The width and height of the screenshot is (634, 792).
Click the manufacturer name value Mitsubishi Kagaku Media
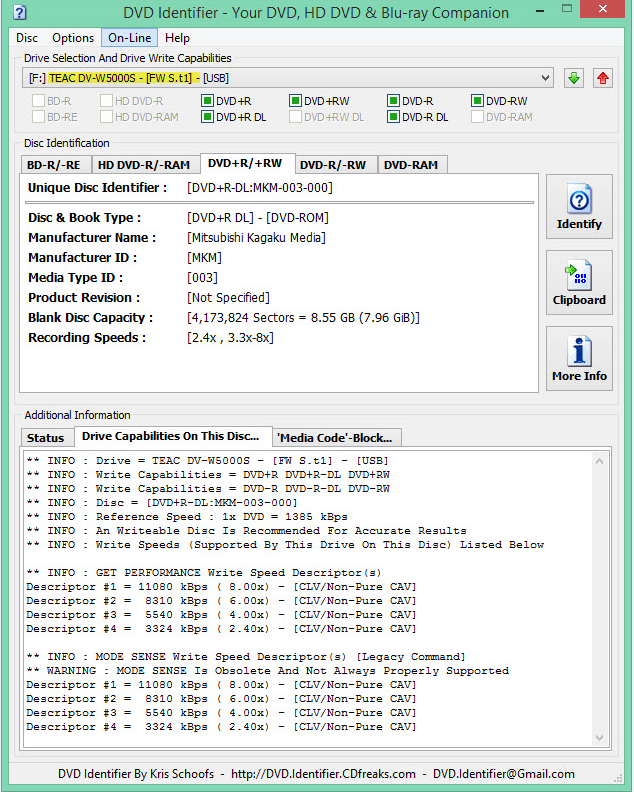coord(257,237)
